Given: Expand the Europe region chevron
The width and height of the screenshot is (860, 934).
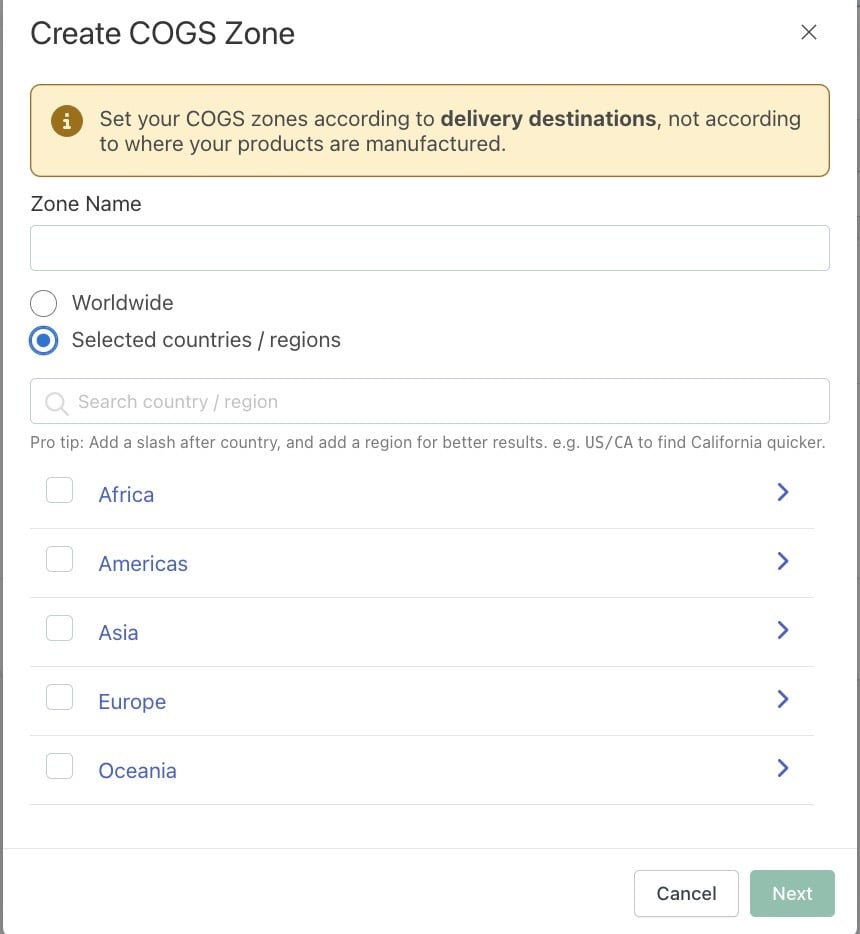Looking at the screenshot, I should (x=783, y=699).
